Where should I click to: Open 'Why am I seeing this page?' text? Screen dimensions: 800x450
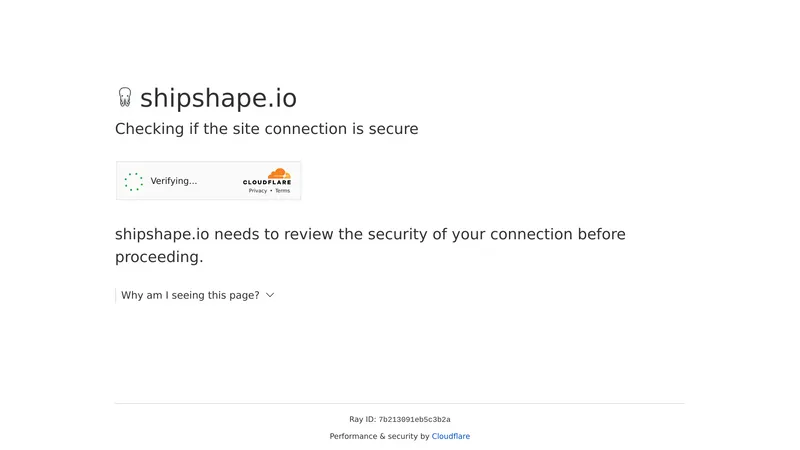point(190,295)
